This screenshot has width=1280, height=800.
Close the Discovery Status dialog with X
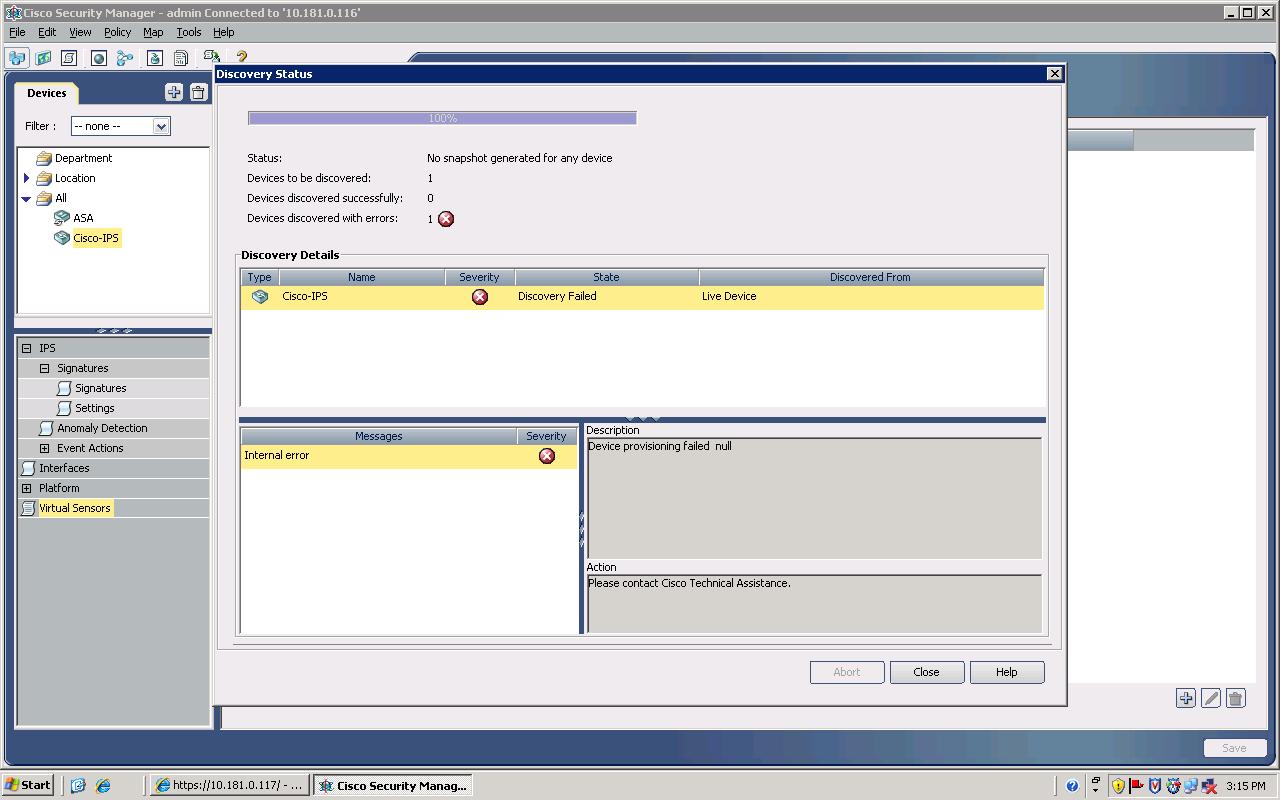click(x=1054, y=73)
